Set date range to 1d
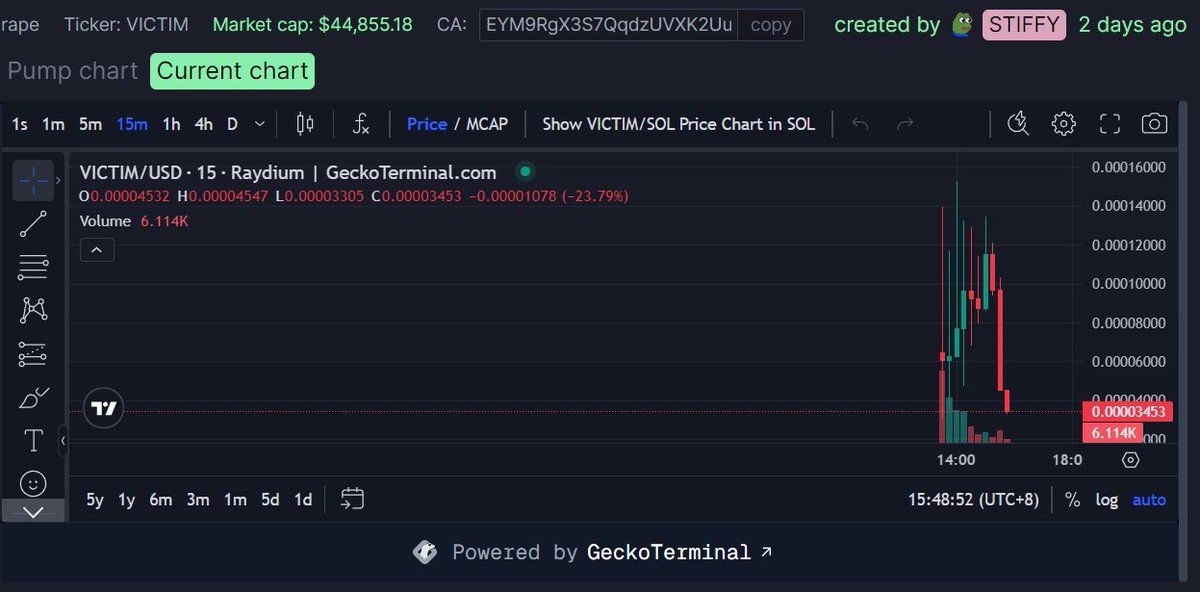Viewport: 1200px width, 592px height. 303,499
